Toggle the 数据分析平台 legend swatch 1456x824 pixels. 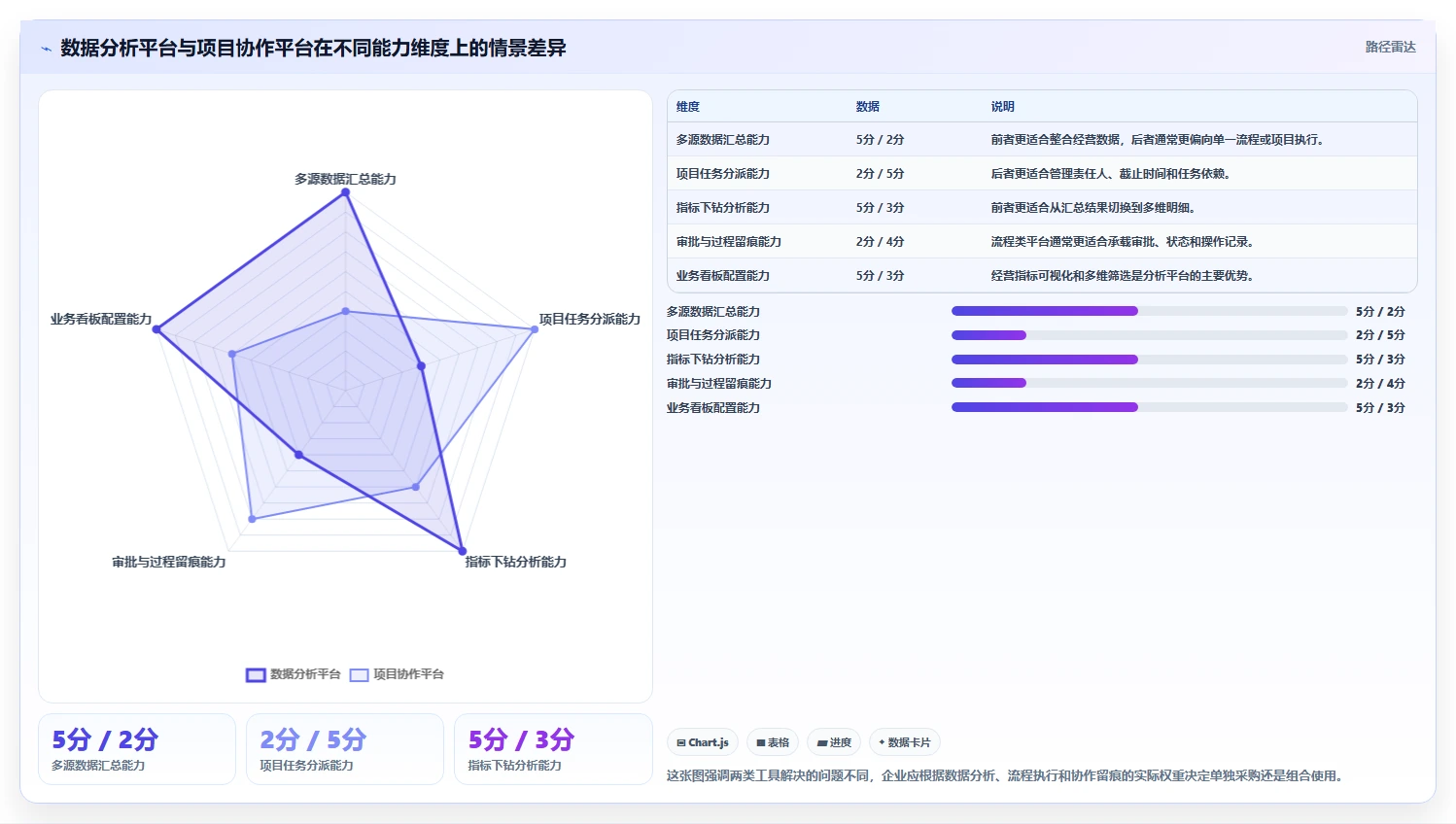[x=256, y=674]
